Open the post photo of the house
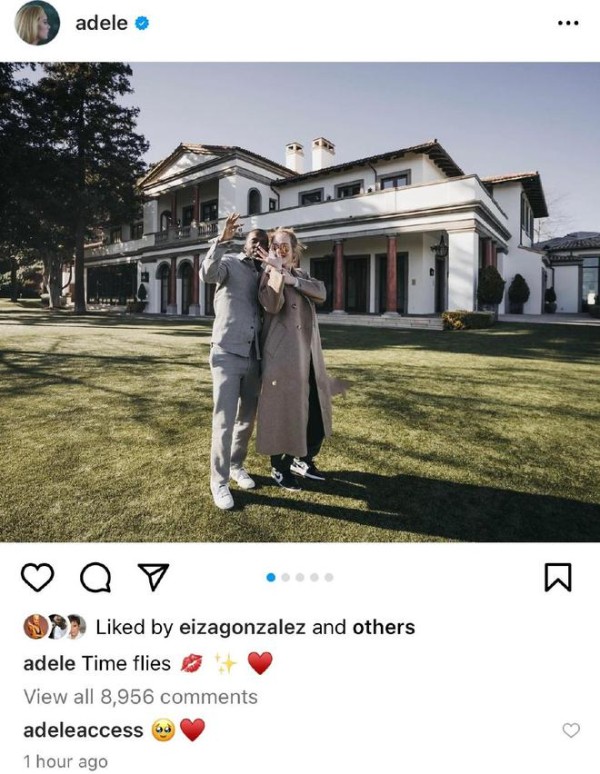This screenshot has width=600, height=774. 300,302
